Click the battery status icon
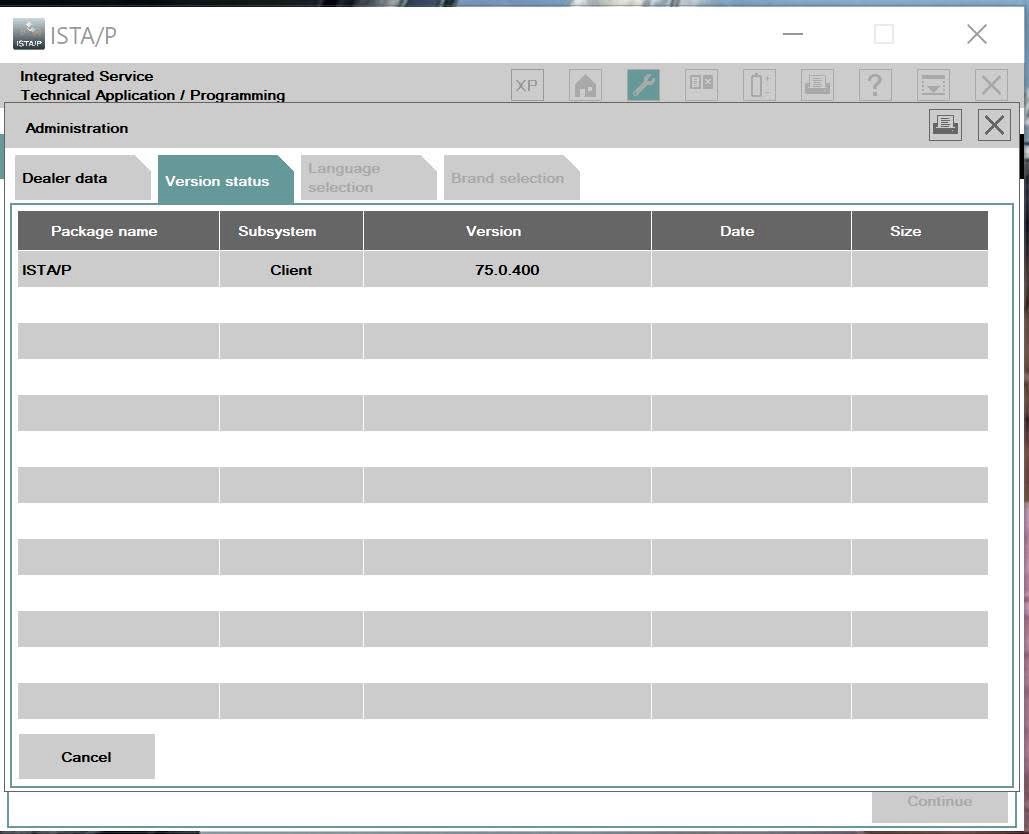 [759, 85]
